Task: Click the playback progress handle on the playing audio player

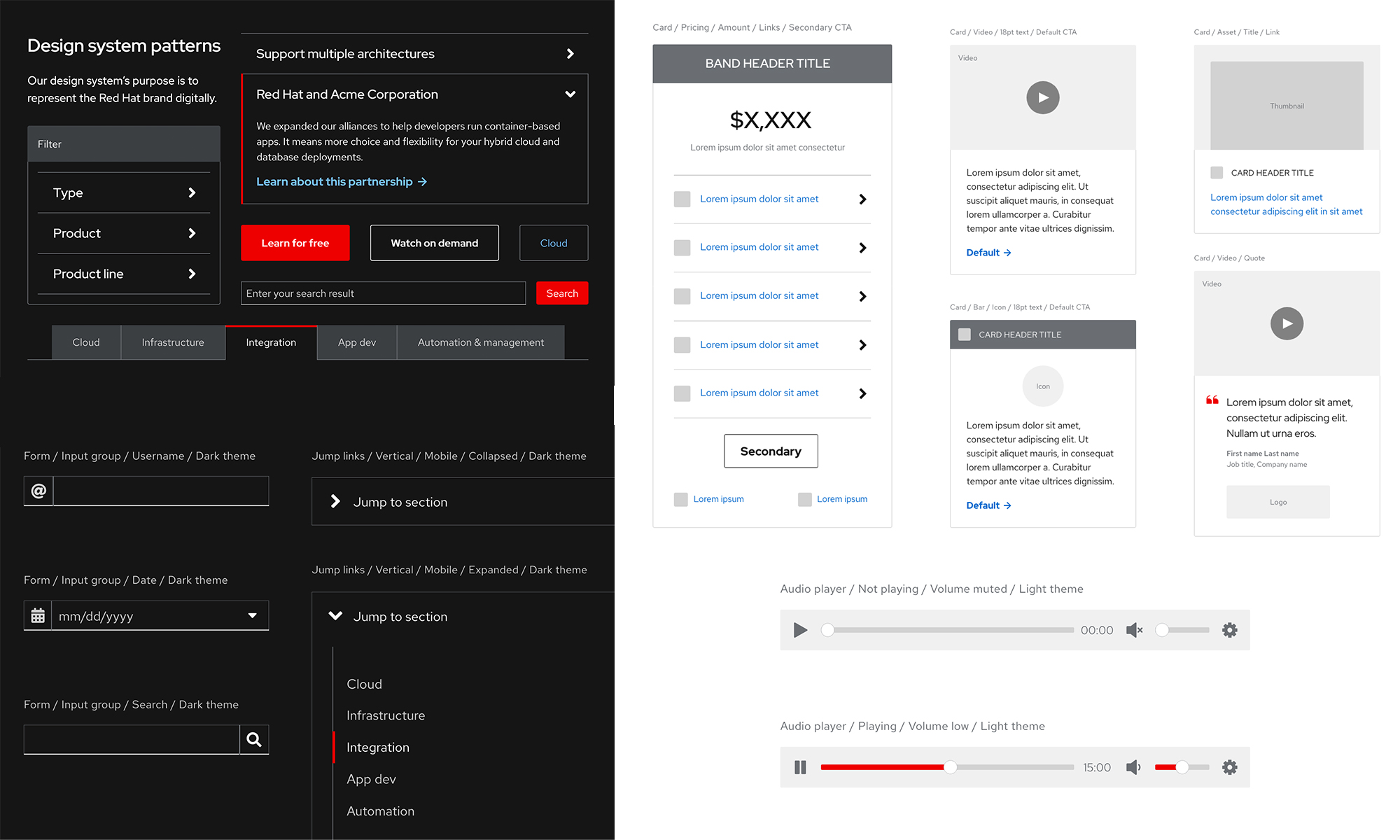Action: click(x=950, y=767)
